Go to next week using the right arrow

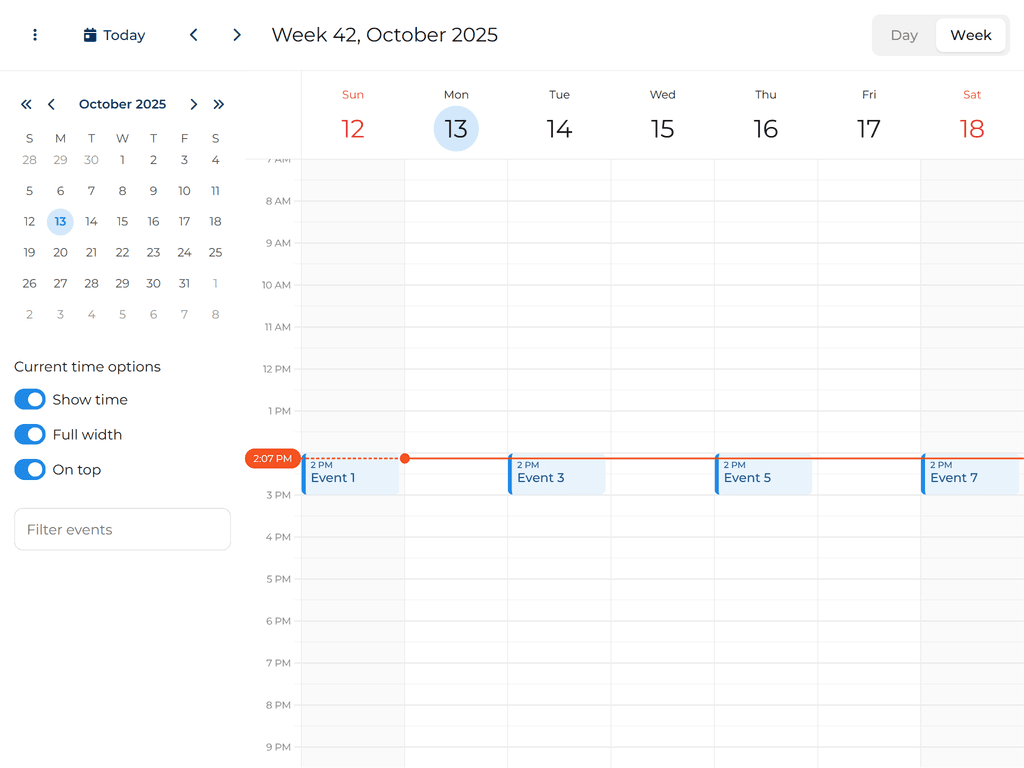pos(237,35)
